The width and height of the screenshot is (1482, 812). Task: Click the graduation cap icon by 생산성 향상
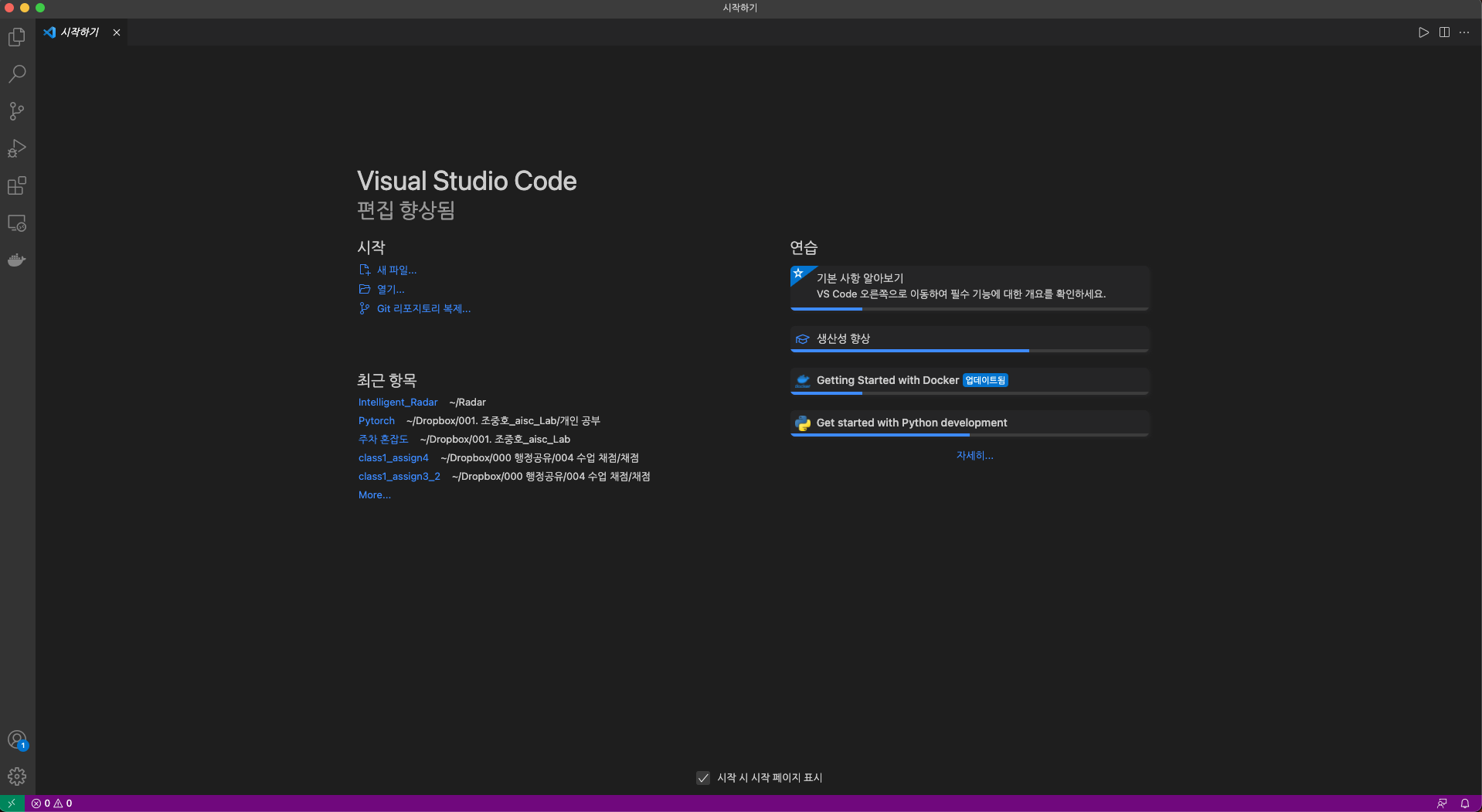click(803, 339)
